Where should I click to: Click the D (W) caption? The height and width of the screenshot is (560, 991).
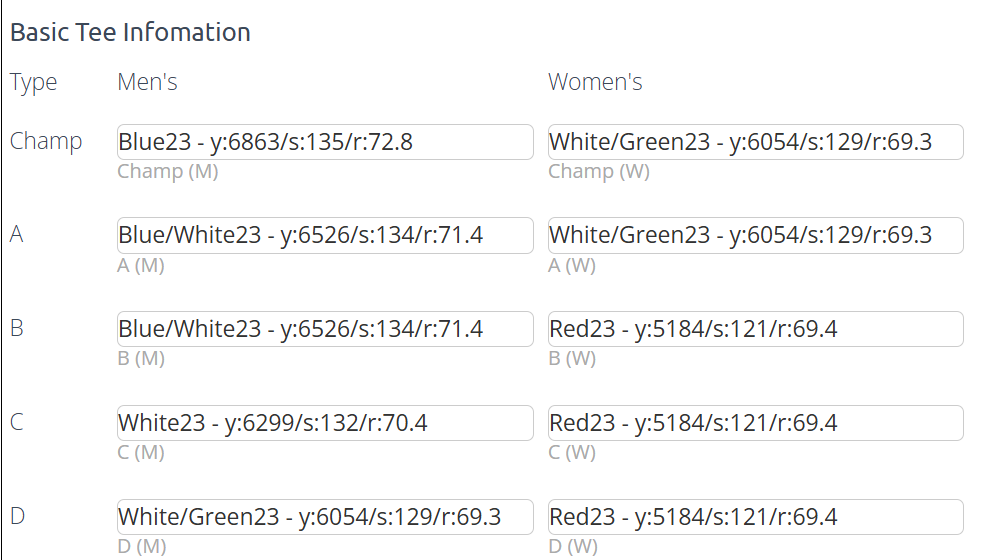pos(573,546)
